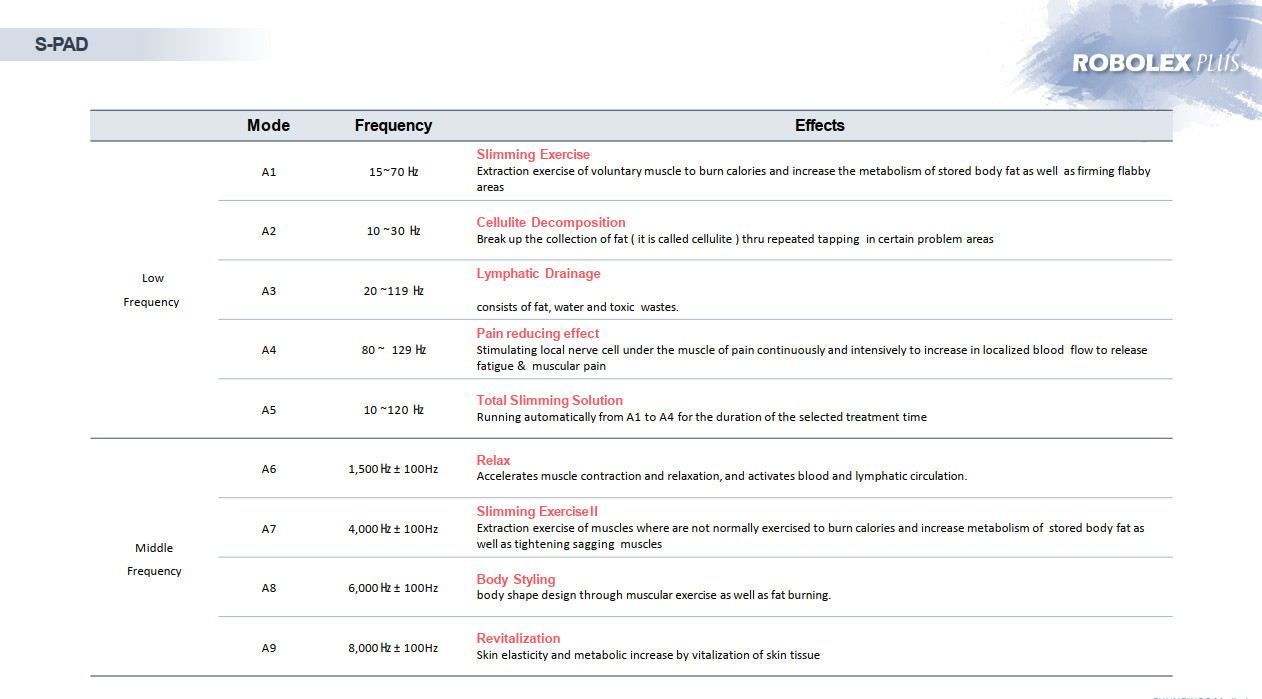Viewport: 1262px width, 699px height.
Task: Select mode cell A3
Action: pyautogui.click(x=269, y=291)
